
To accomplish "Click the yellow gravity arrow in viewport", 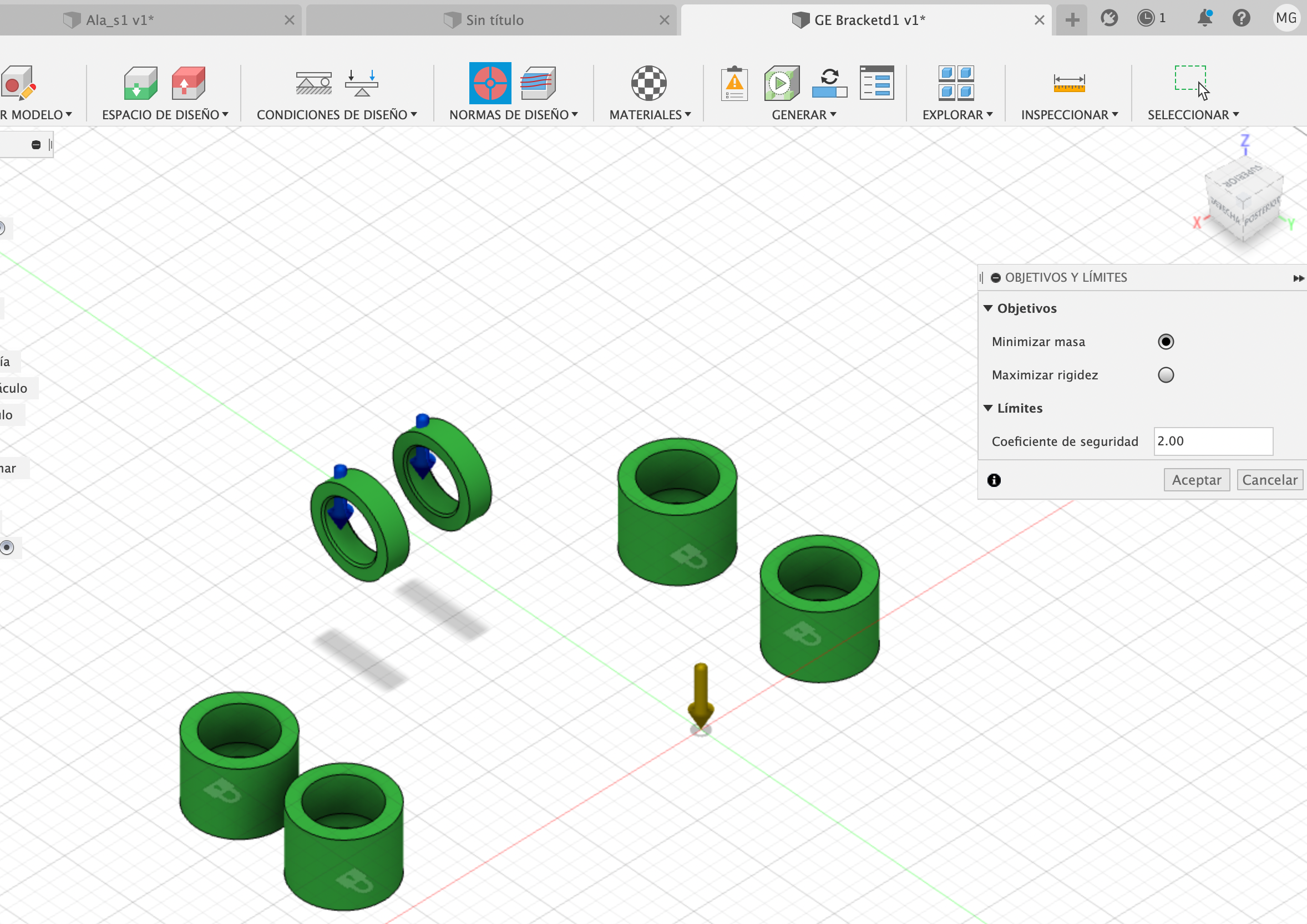I will 701,697.
